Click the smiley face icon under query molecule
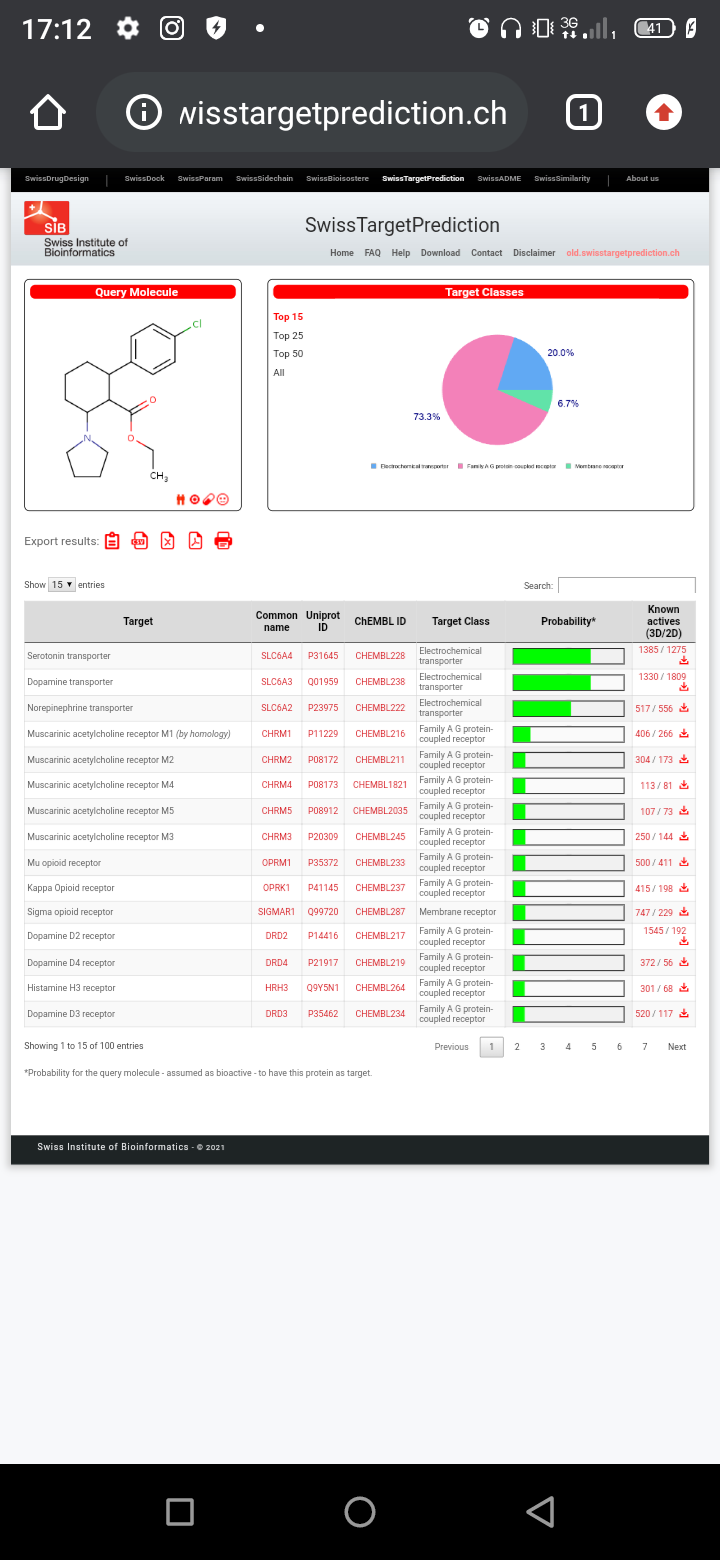720x1560 pixels. pyautogui.click(x=223, y=499)
